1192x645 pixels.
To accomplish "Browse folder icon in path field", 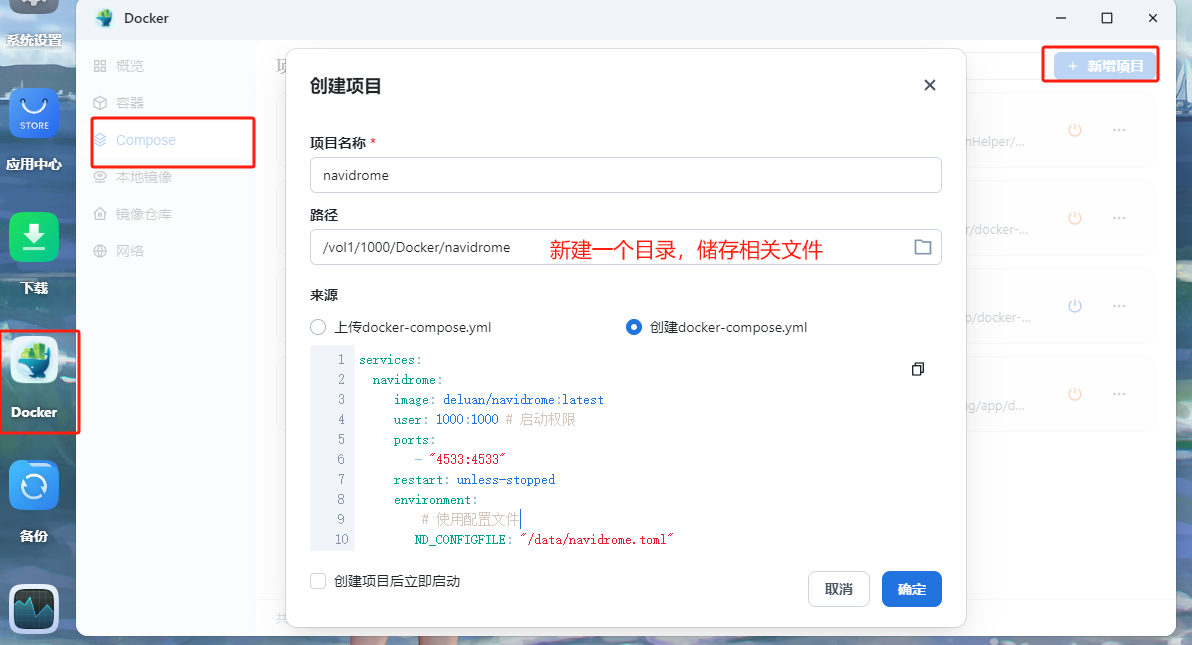I will [922, 247].
